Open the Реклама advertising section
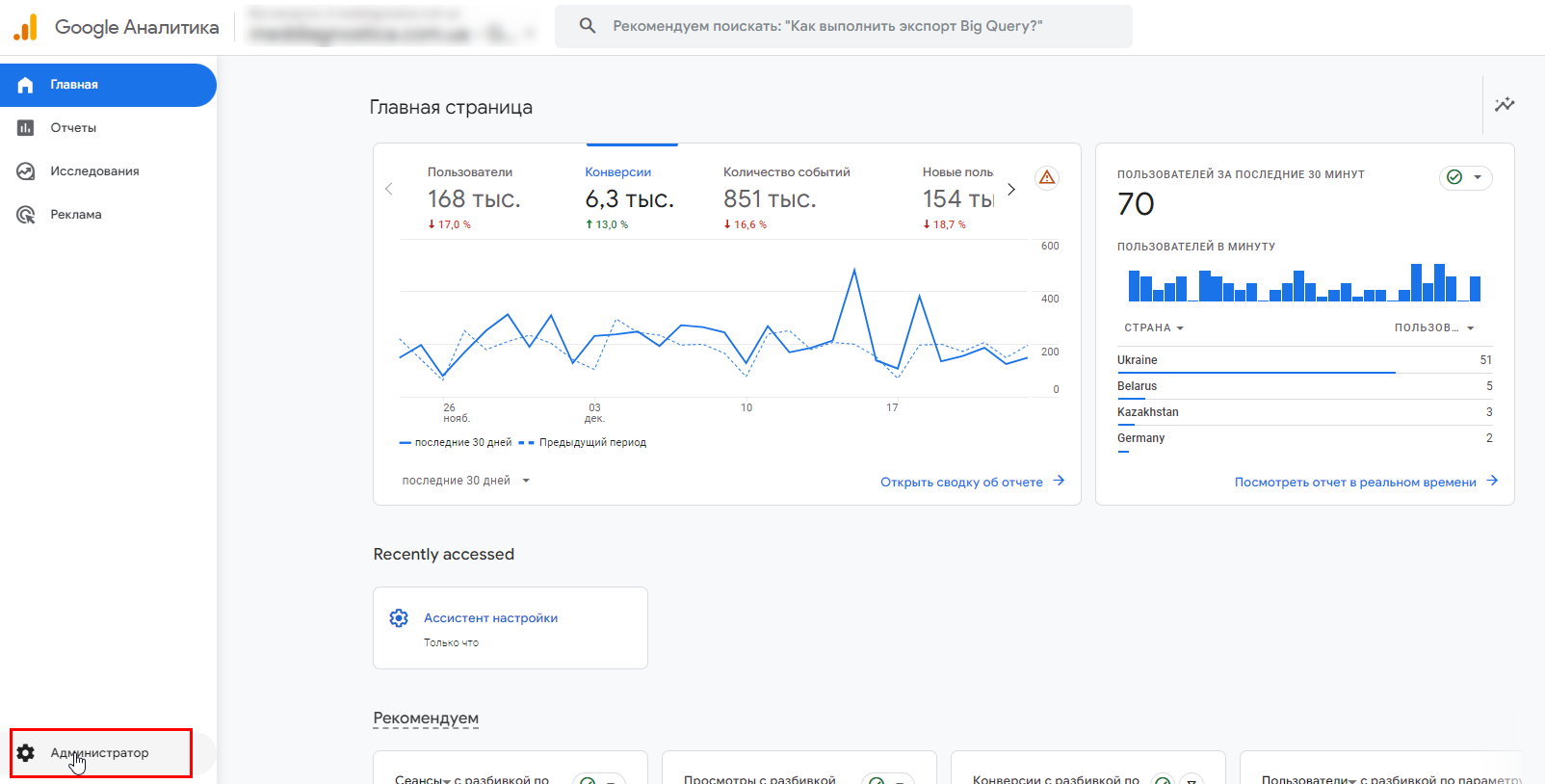This screenshot has height=784, width=1545. pyautogui.click(x=108, y=215)
